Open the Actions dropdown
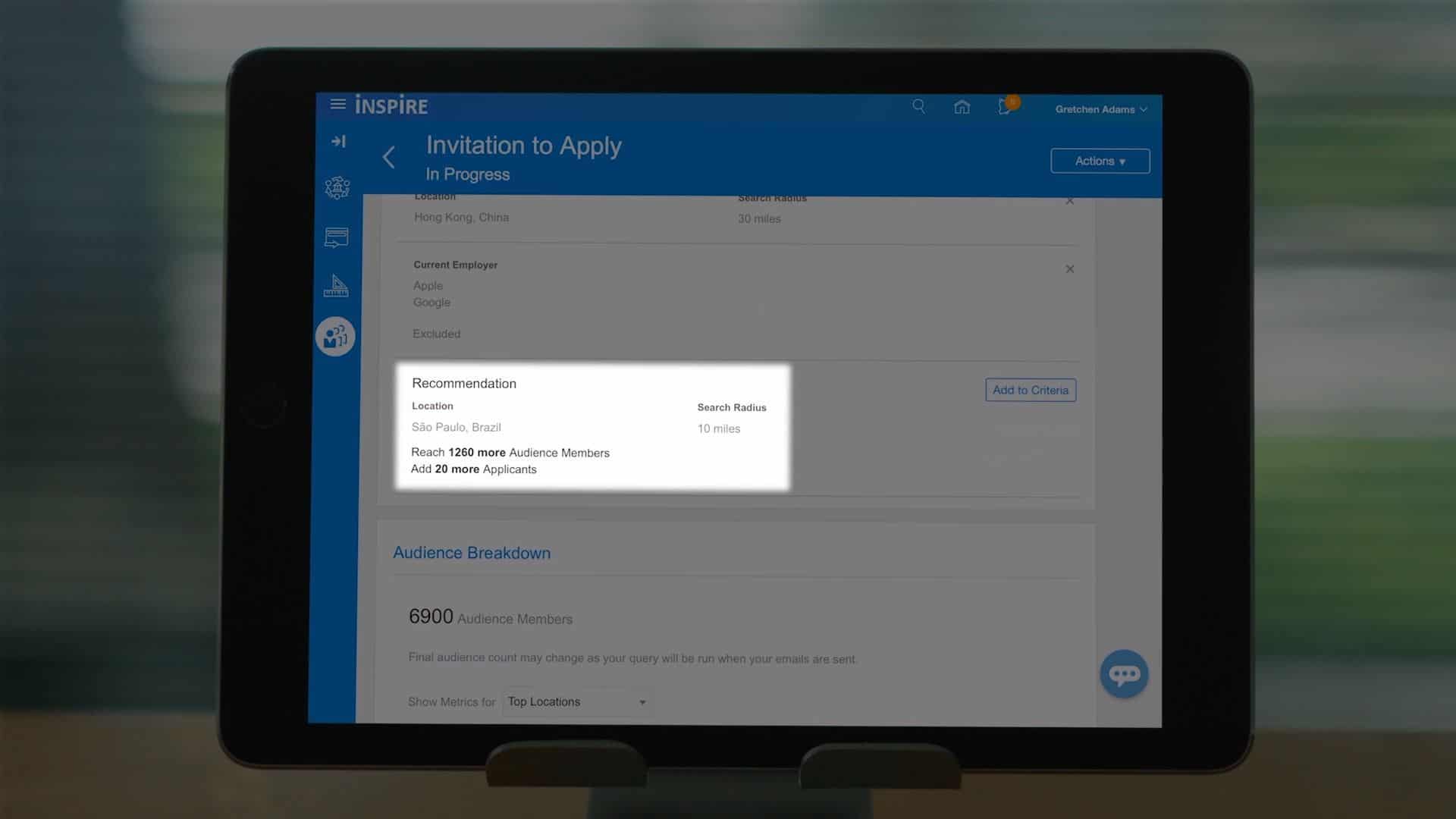1456x819 pixels. coord(1100,160)
